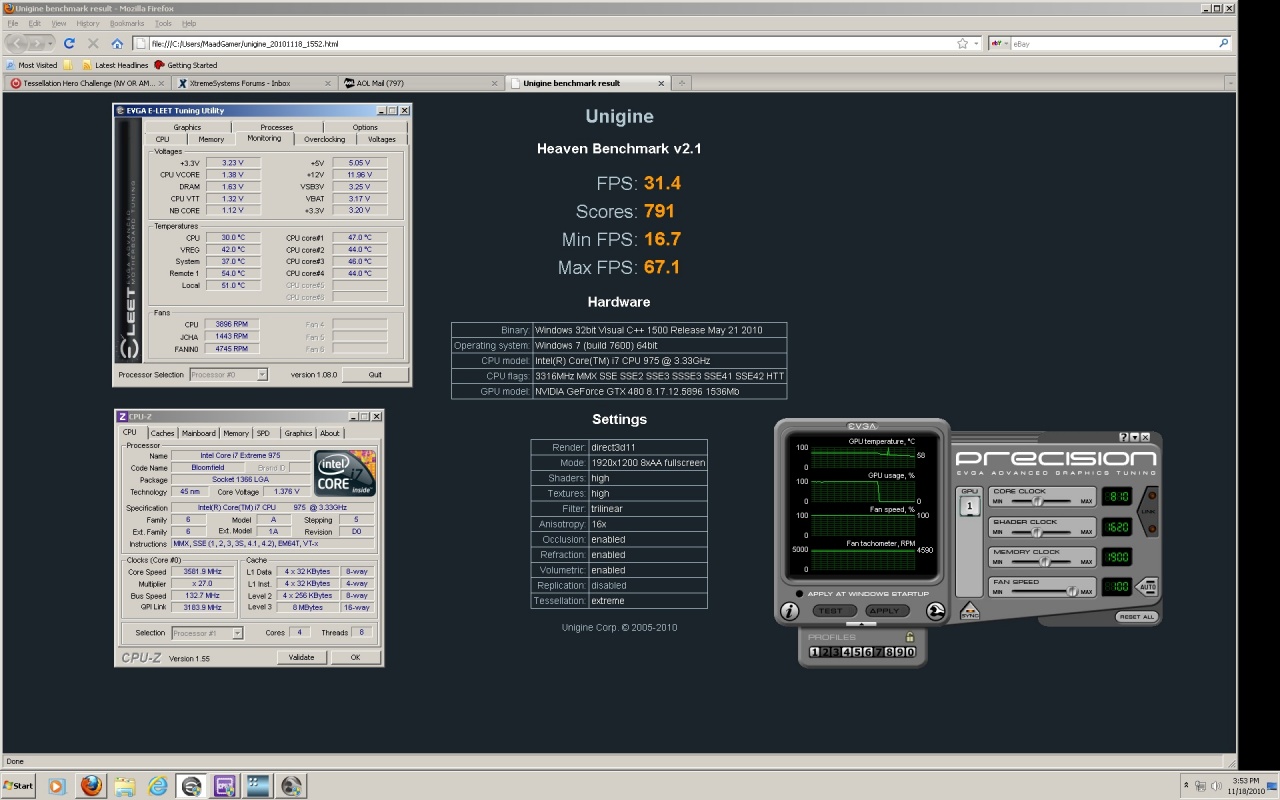
Task: Open Processor Selection dropdown in E-LEET
Action: point(262,375)
